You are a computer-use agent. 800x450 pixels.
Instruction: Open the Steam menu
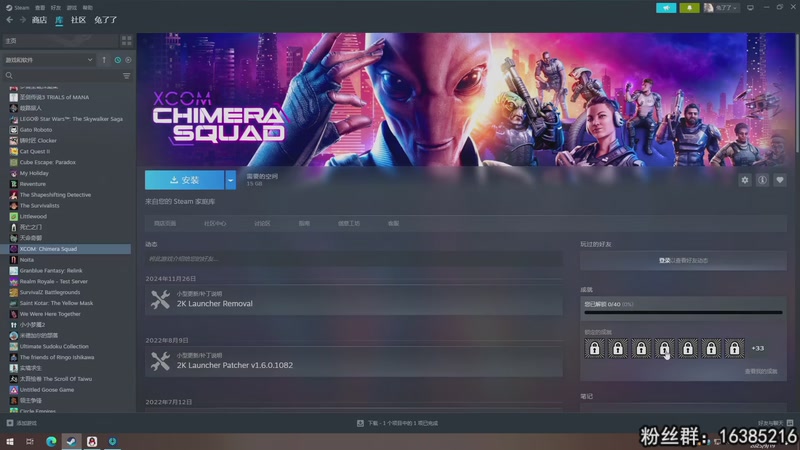coord(18,8)
